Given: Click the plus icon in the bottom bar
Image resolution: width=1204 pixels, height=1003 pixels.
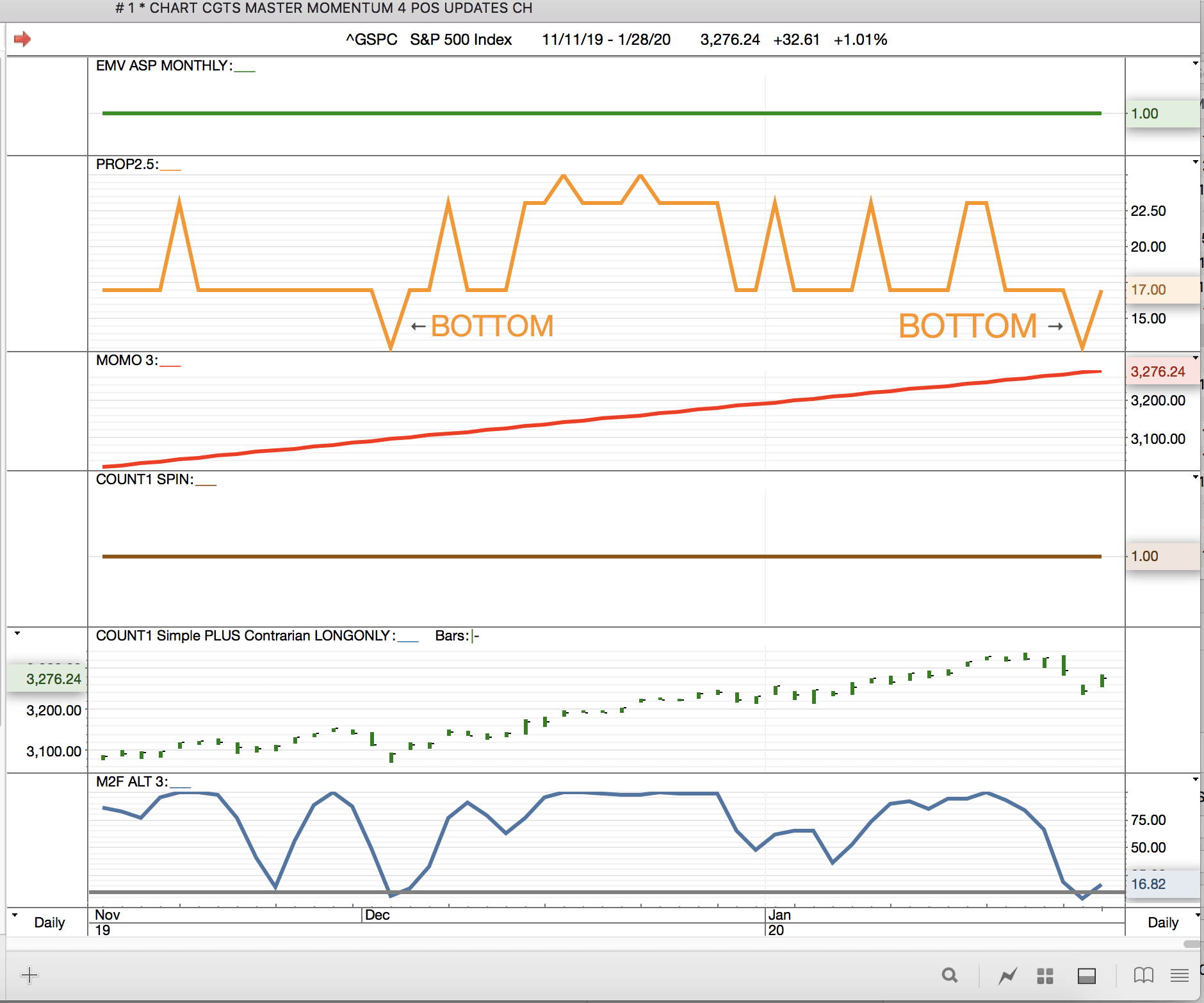Looking at the screenshot, I should [29, 975].
